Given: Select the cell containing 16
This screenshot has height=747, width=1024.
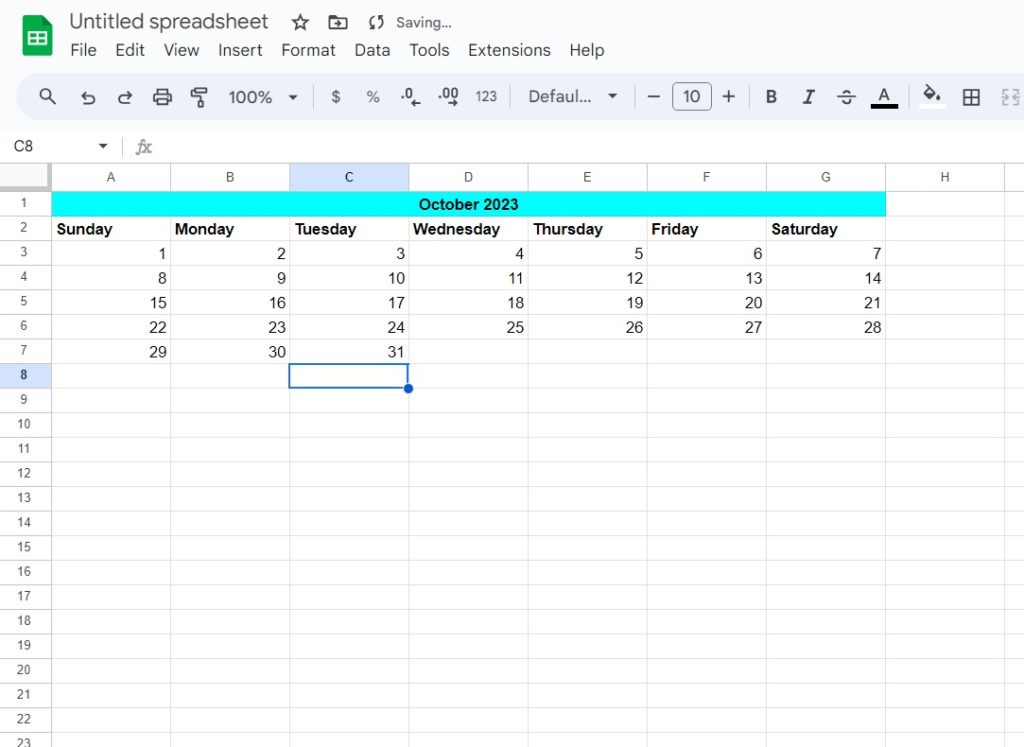Looking at the screenshot, I should point(230,302).
